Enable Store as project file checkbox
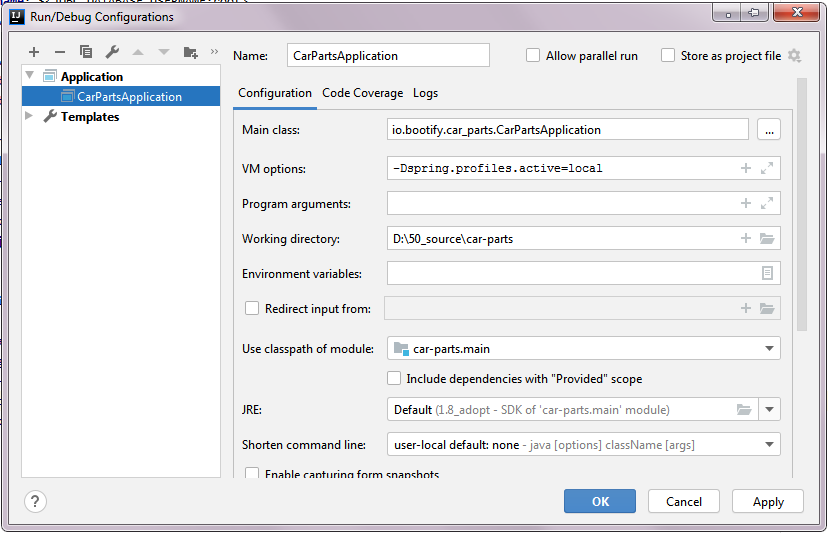This screenshot has height=533, width=828. tap(668, 55)
